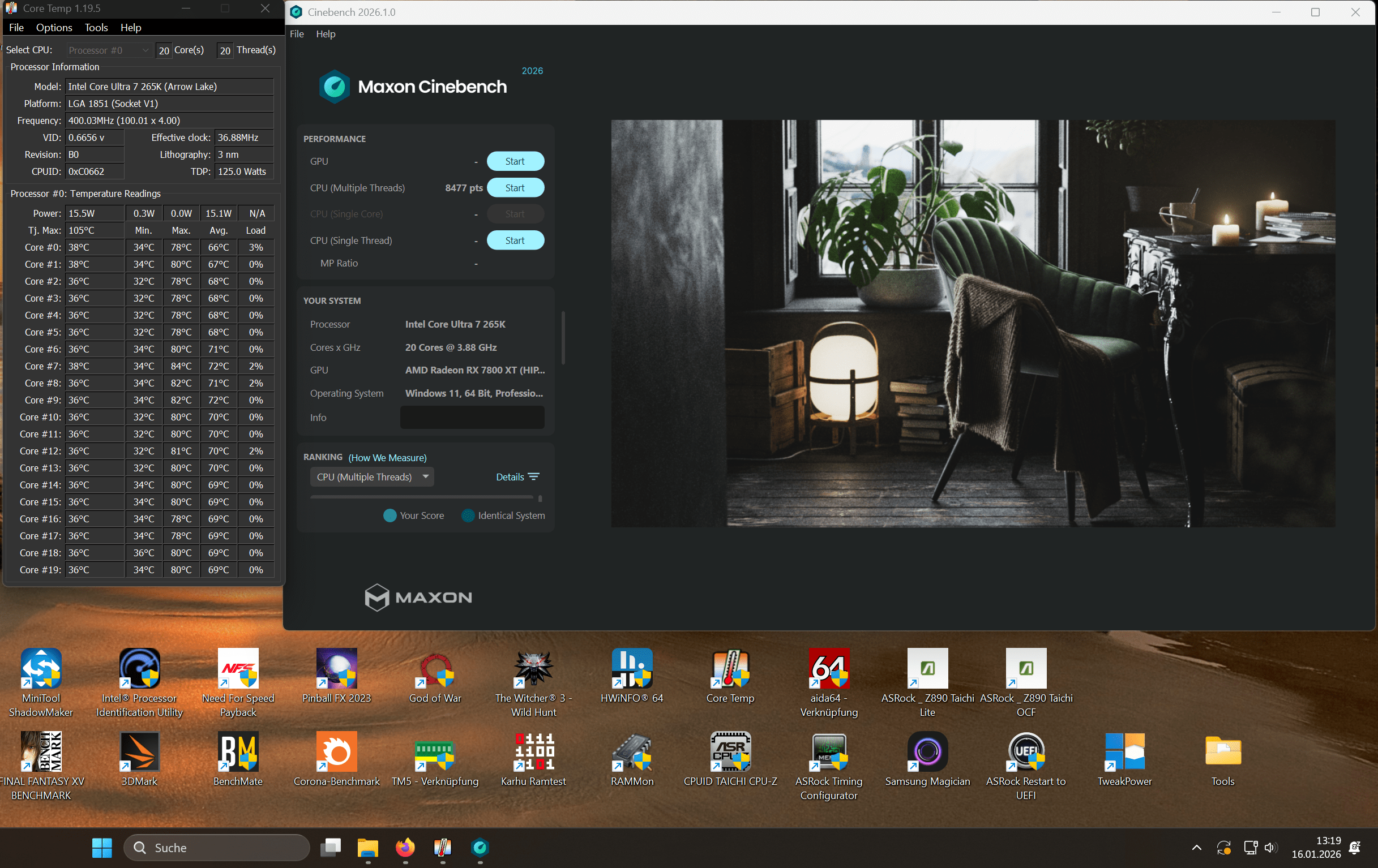Open the BenchMate desktop icon
1378x868 pixels.
click(237, 751)
